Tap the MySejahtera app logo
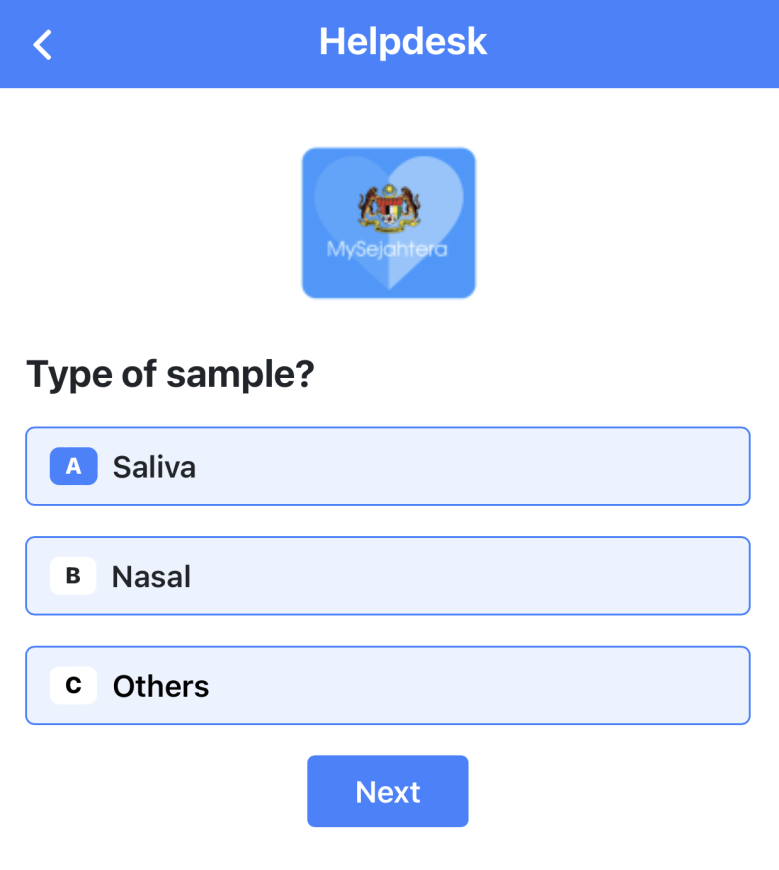779x870 pixels. click(388, 223)
